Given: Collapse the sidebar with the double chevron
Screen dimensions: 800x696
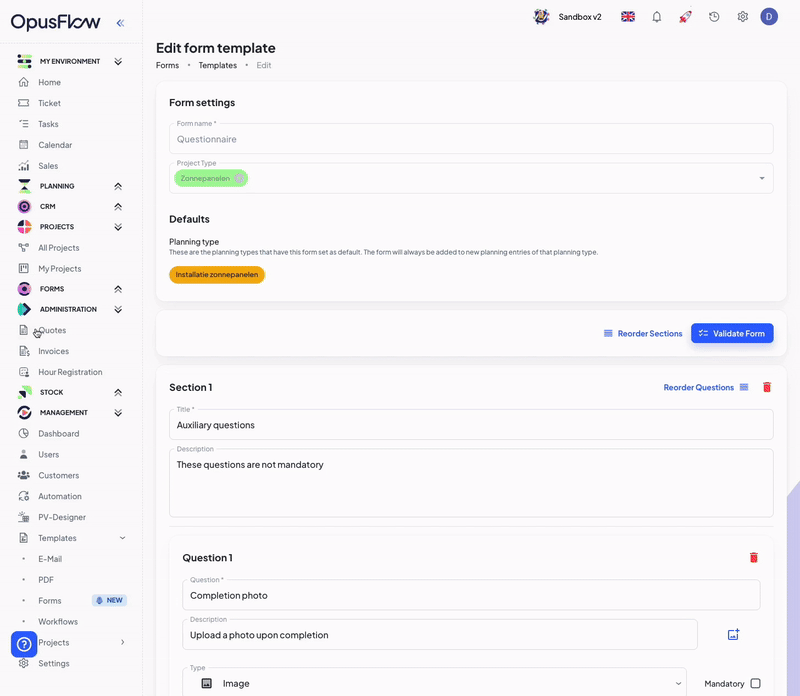Looking at the screenshot, I should tap(120, 23).
